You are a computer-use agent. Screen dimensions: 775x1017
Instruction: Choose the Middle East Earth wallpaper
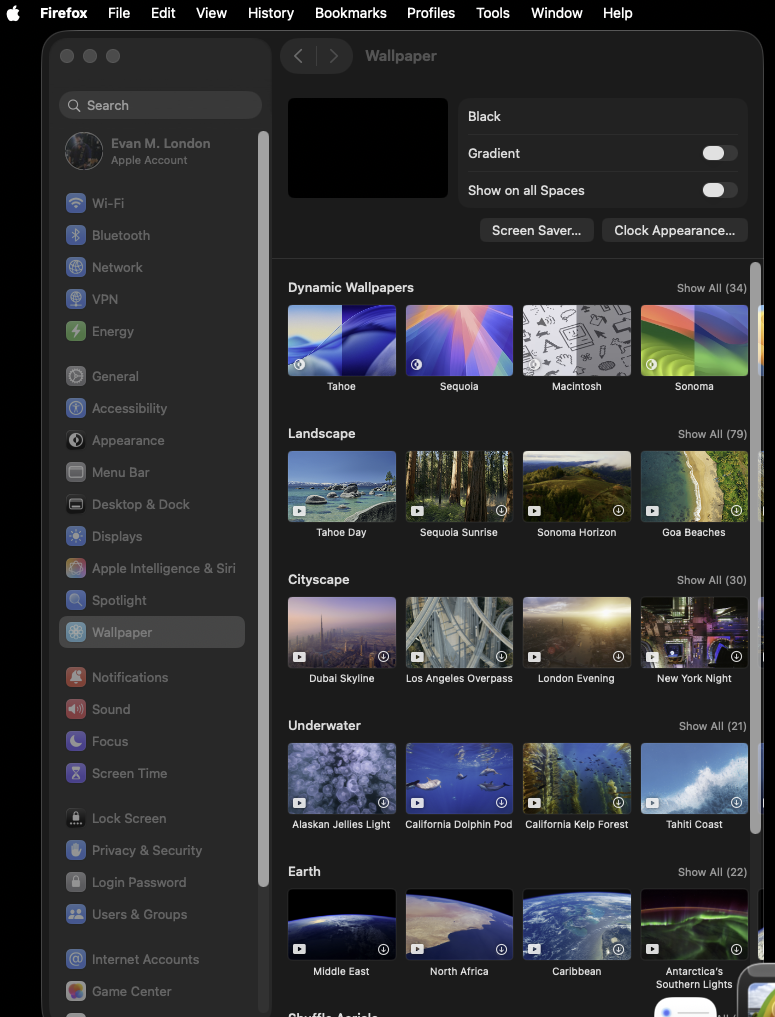pyautogui.click(x=342, y=924)
